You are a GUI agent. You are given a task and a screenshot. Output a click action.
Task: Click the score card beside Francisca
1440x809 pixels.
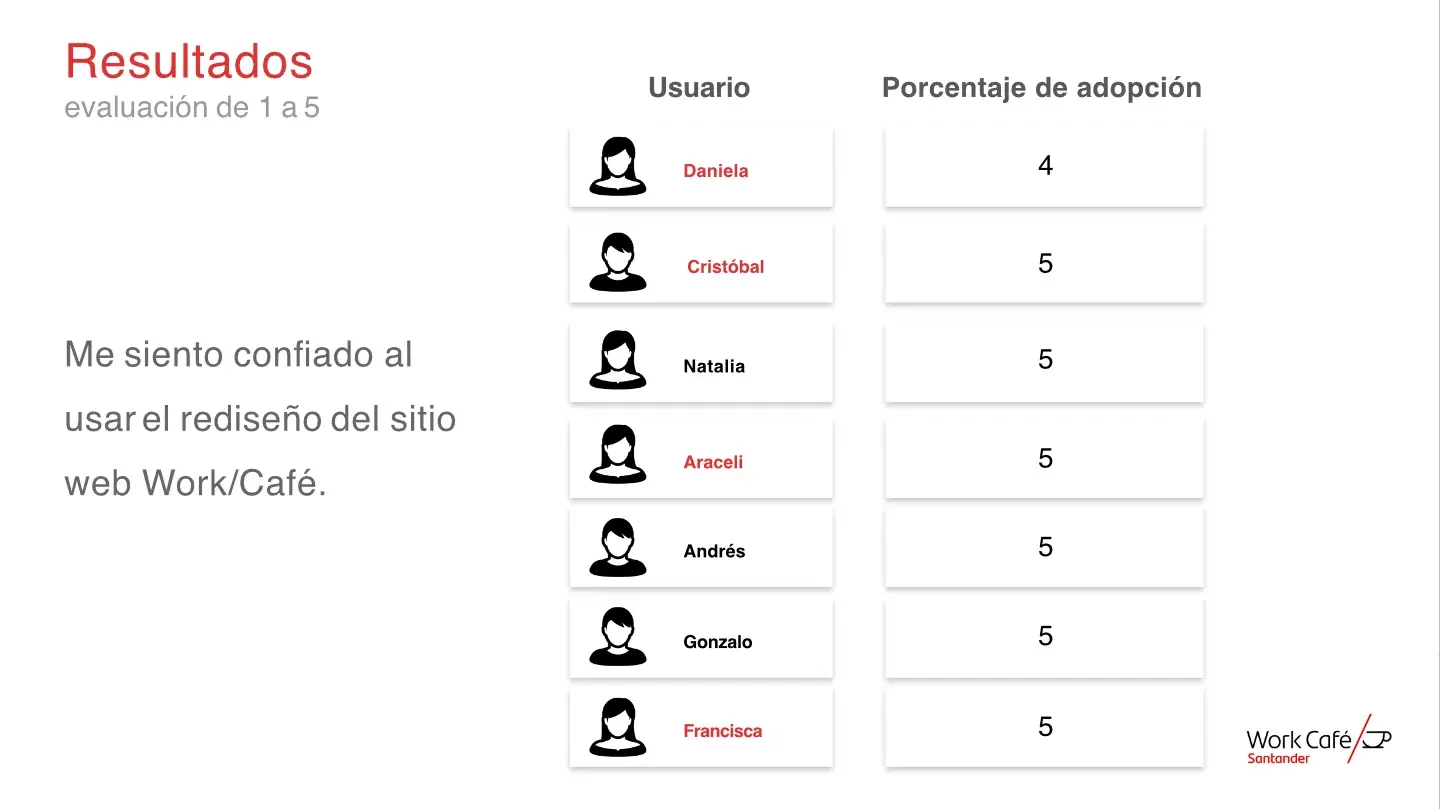1045,727
